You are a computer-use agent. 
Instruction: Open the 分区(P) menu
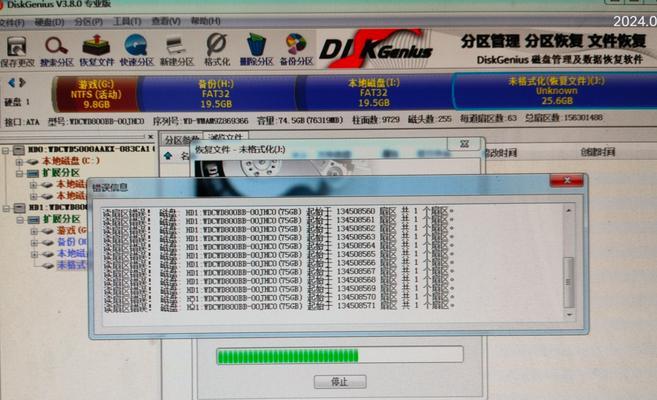88,21
